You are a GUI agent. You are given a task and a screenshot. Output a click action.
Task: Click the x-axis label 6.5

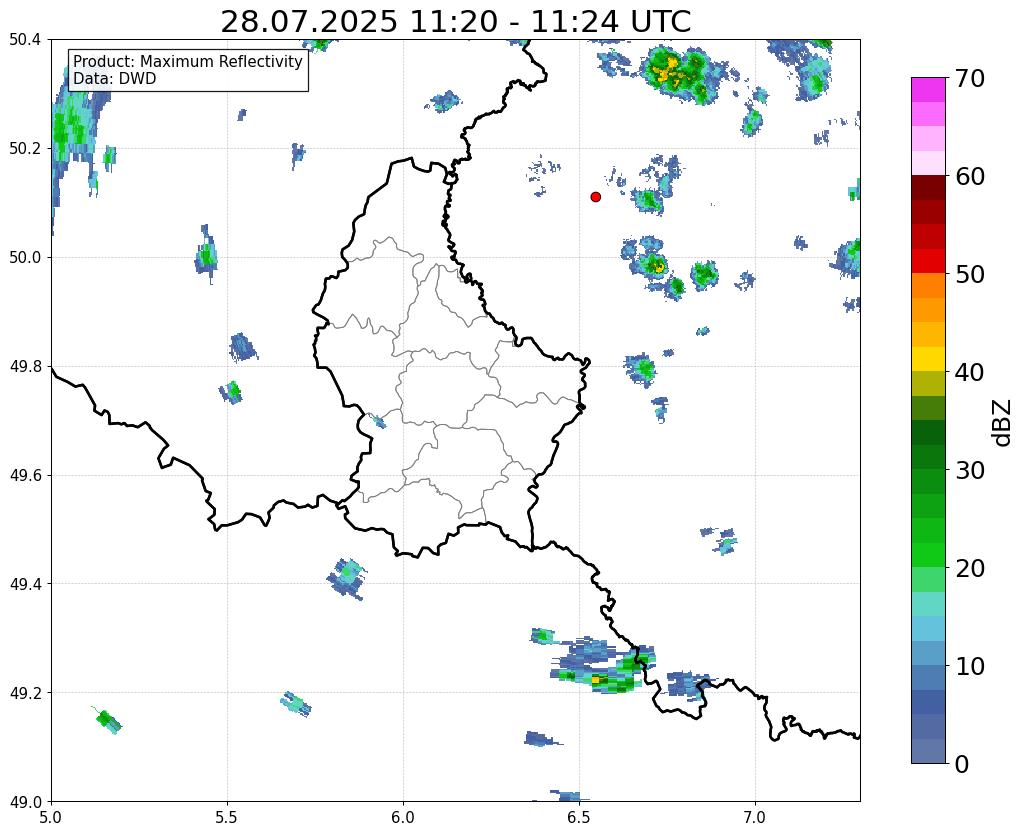pyautogui.click(x=579, y=818)
